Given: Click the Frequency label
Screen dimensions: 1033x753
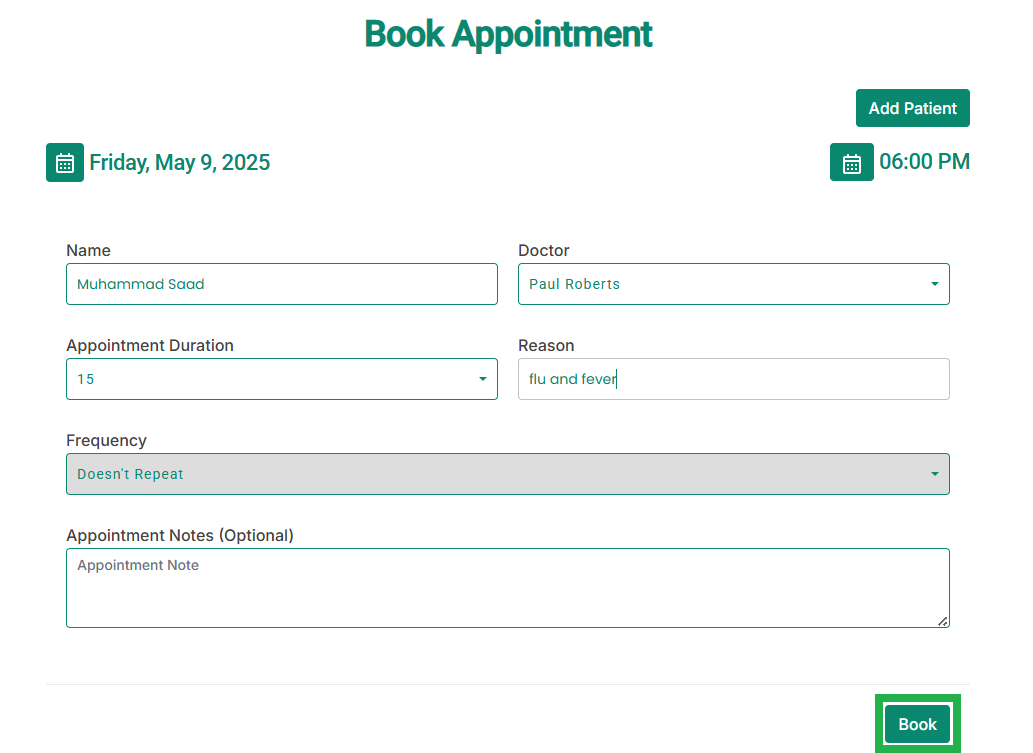Looking at the screenshot, I should coord(106,440).
